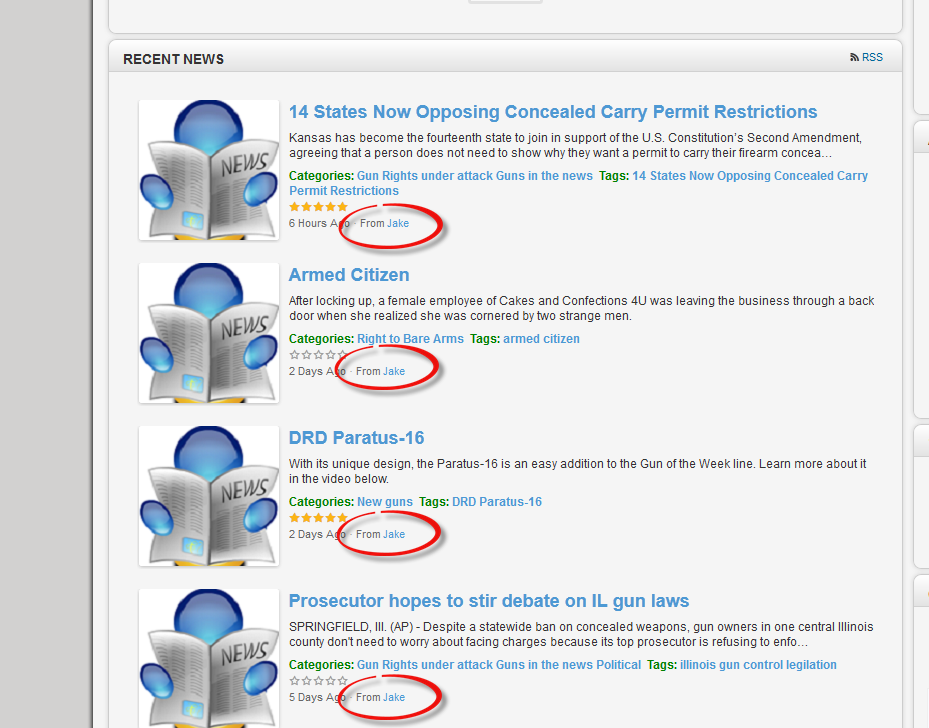
Task: Open 'Guns in the news' category in 14 States article
Action: (x=544, y=176)
